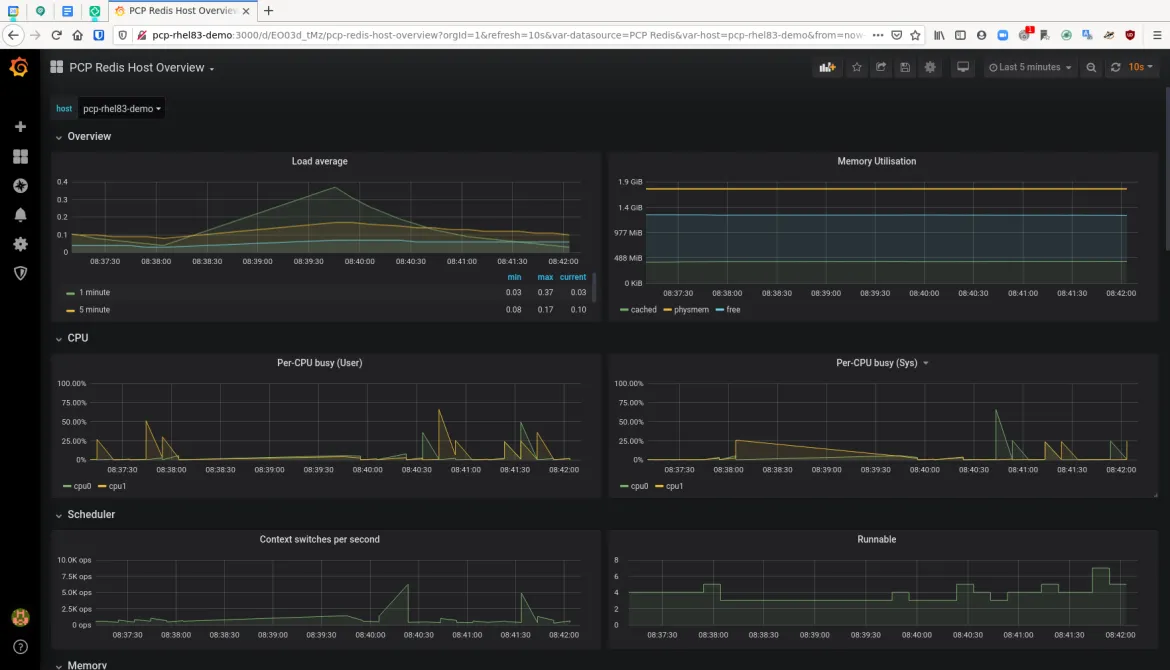This screenshot has height=670, width=1170.
Task: Open the Last 5 minutes time picker
Action: coord(1030,67)
